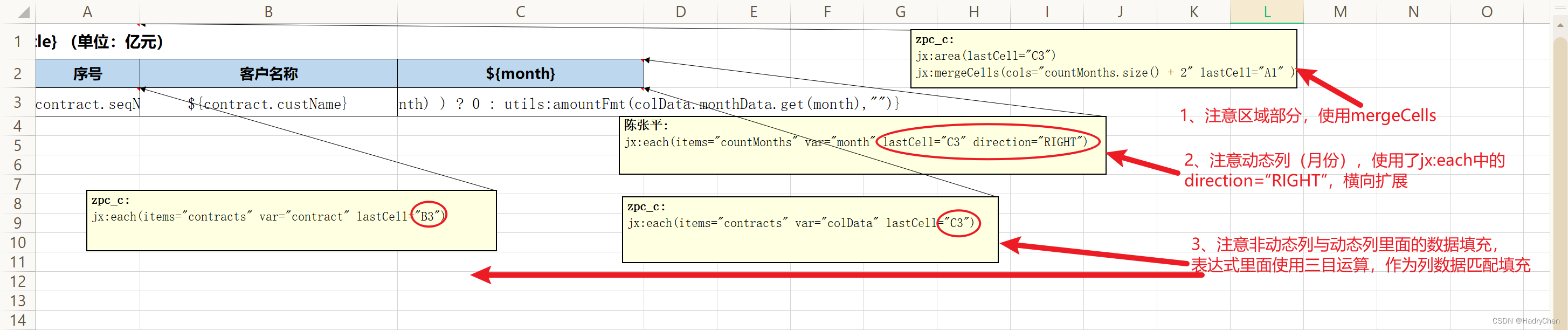
Task: Click the select-all corner triangle
Action: pyautogui.click(x=23, y=12)
